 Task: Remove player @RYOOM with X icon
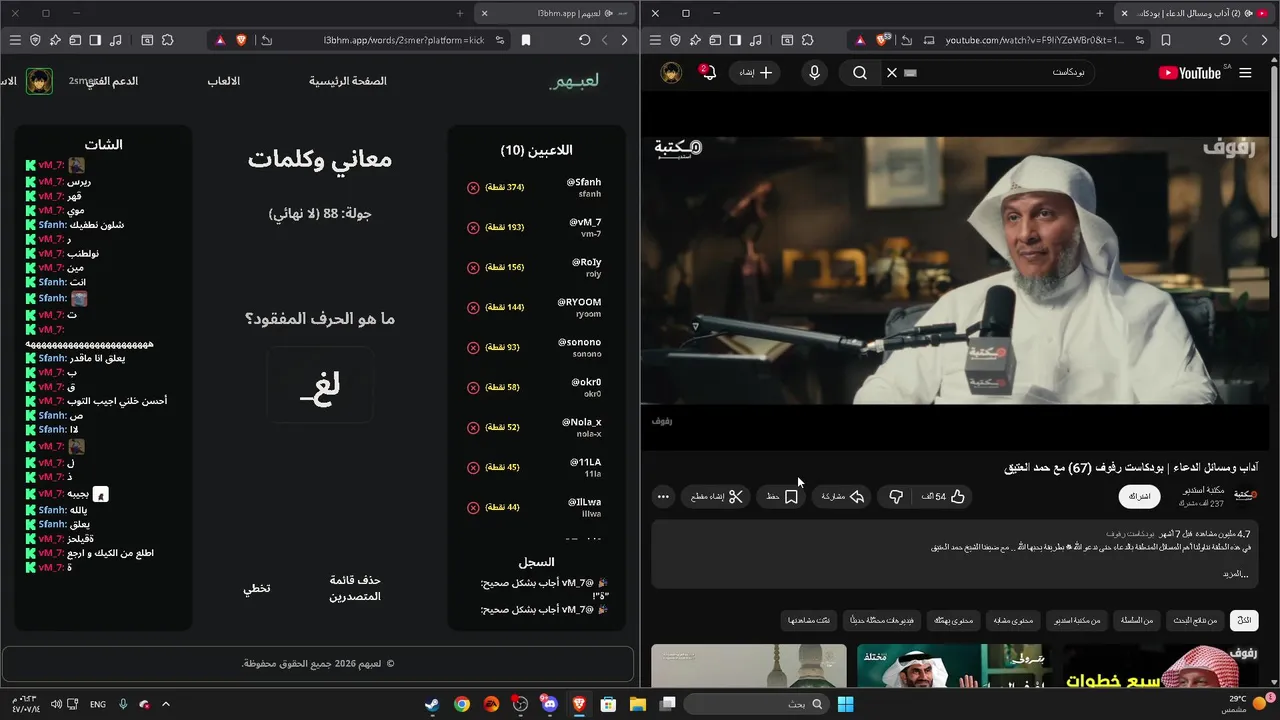click(x=473, y=308)
